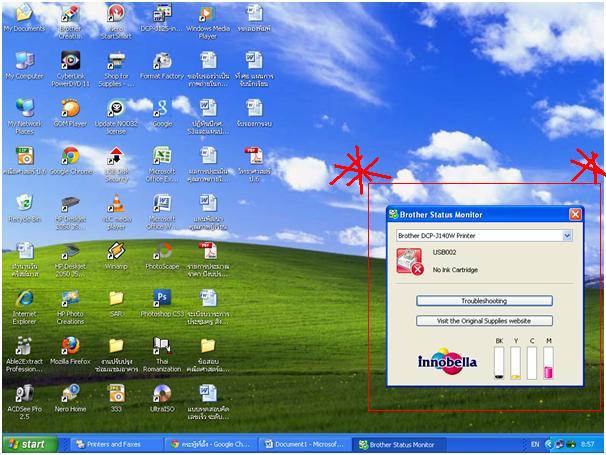Select the Photoshop CS3 icon
This screenshot has width=606, height=455.
[162, 303]
